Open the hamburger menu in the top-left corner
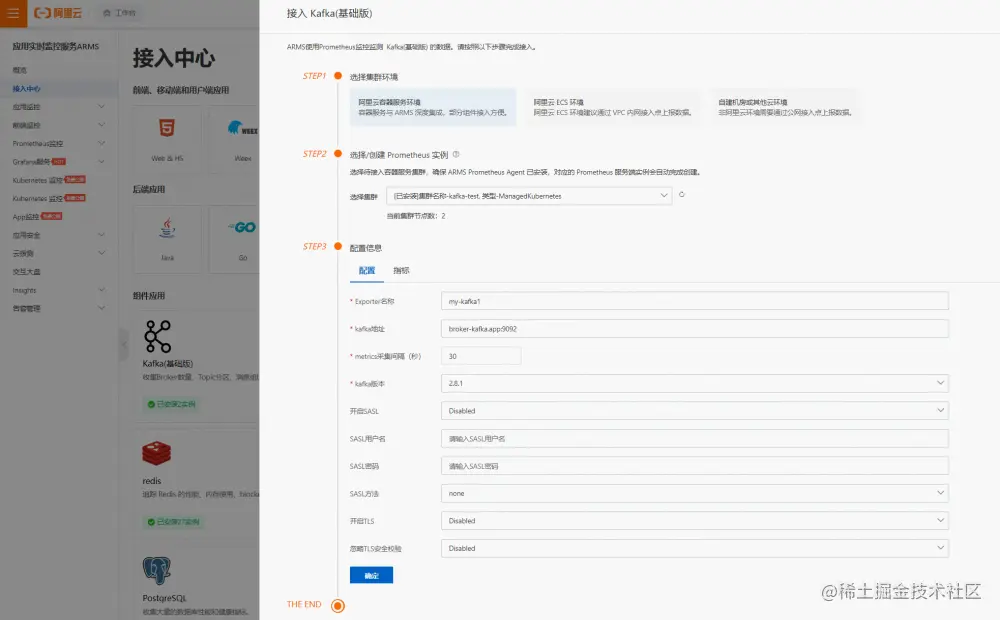1000x620 pixels. (x=13, y=13)
